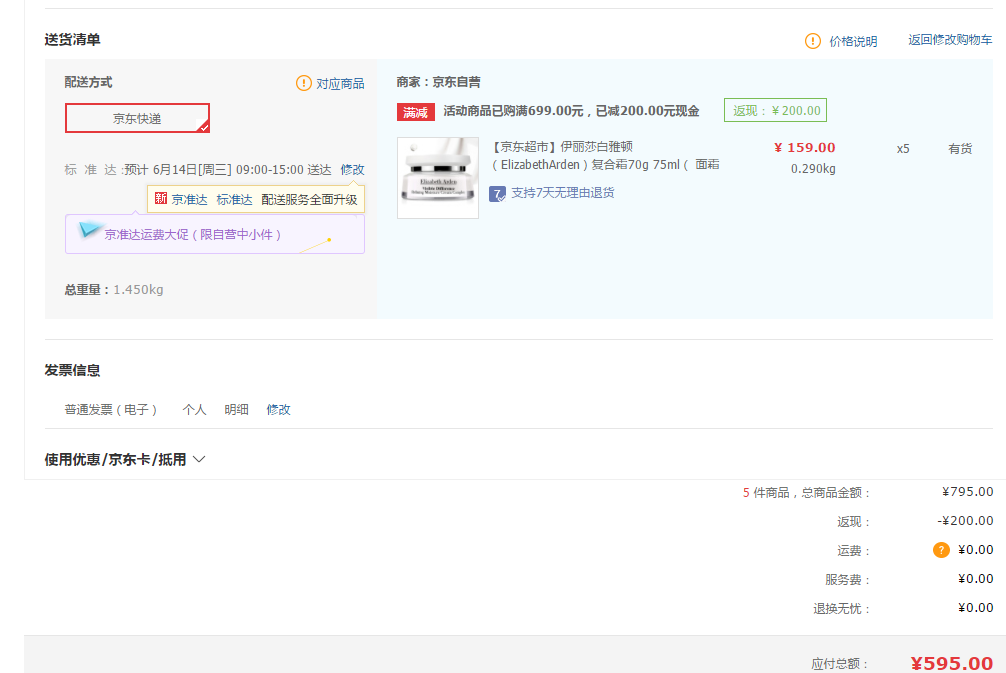1006x673 pixels.
Task: Click the cashback amount -¥200.00
Action: point(965,520)
